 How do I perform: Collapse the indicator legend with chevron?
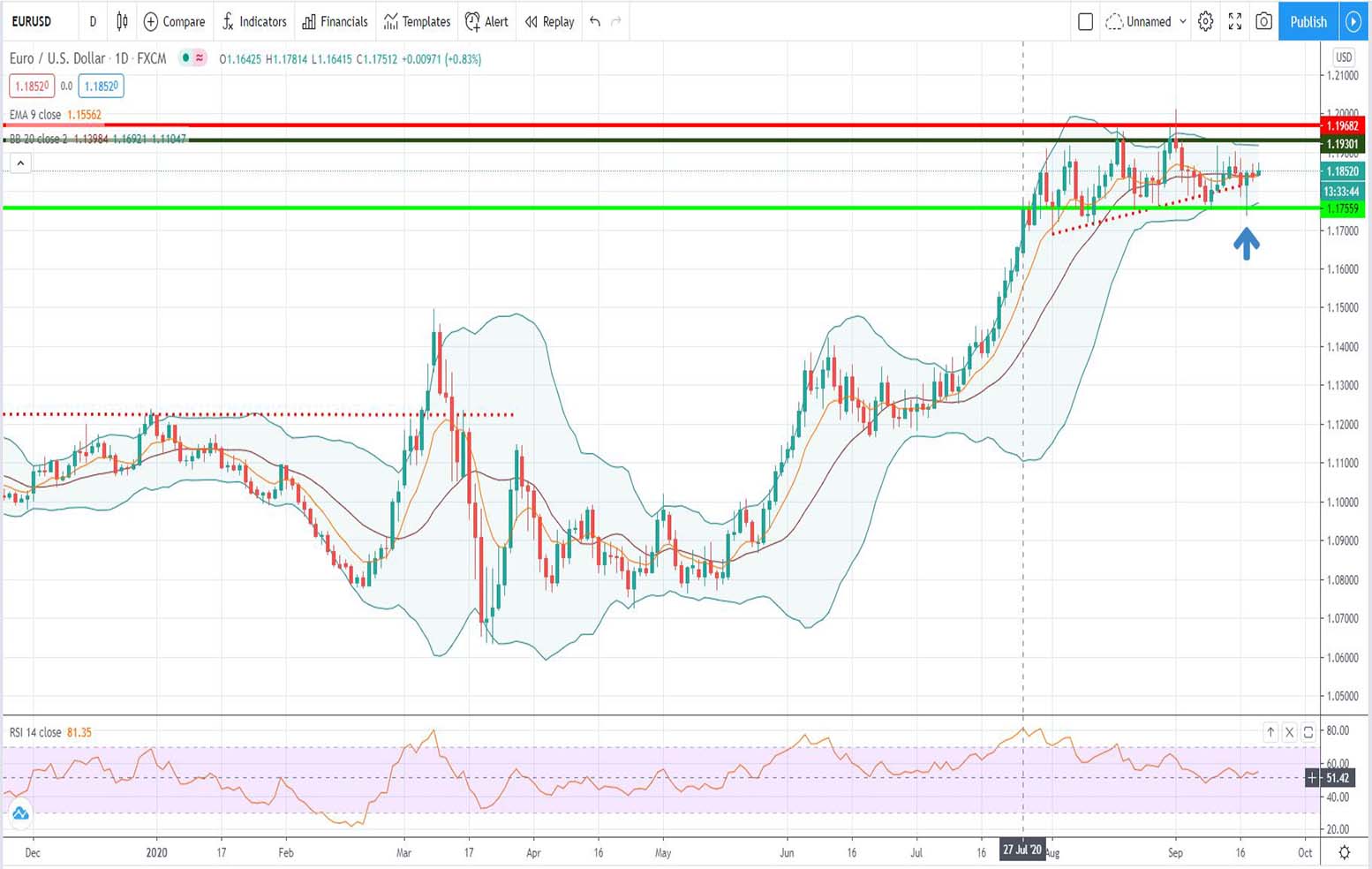(20, 162)
